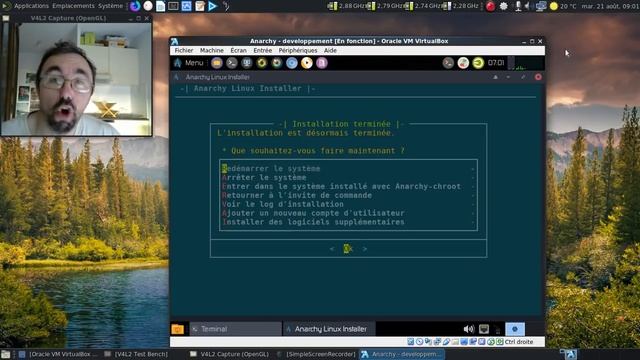Open the Système menu in host panel
The height and width of the screenshot is (360, 640).
point(110,6)
